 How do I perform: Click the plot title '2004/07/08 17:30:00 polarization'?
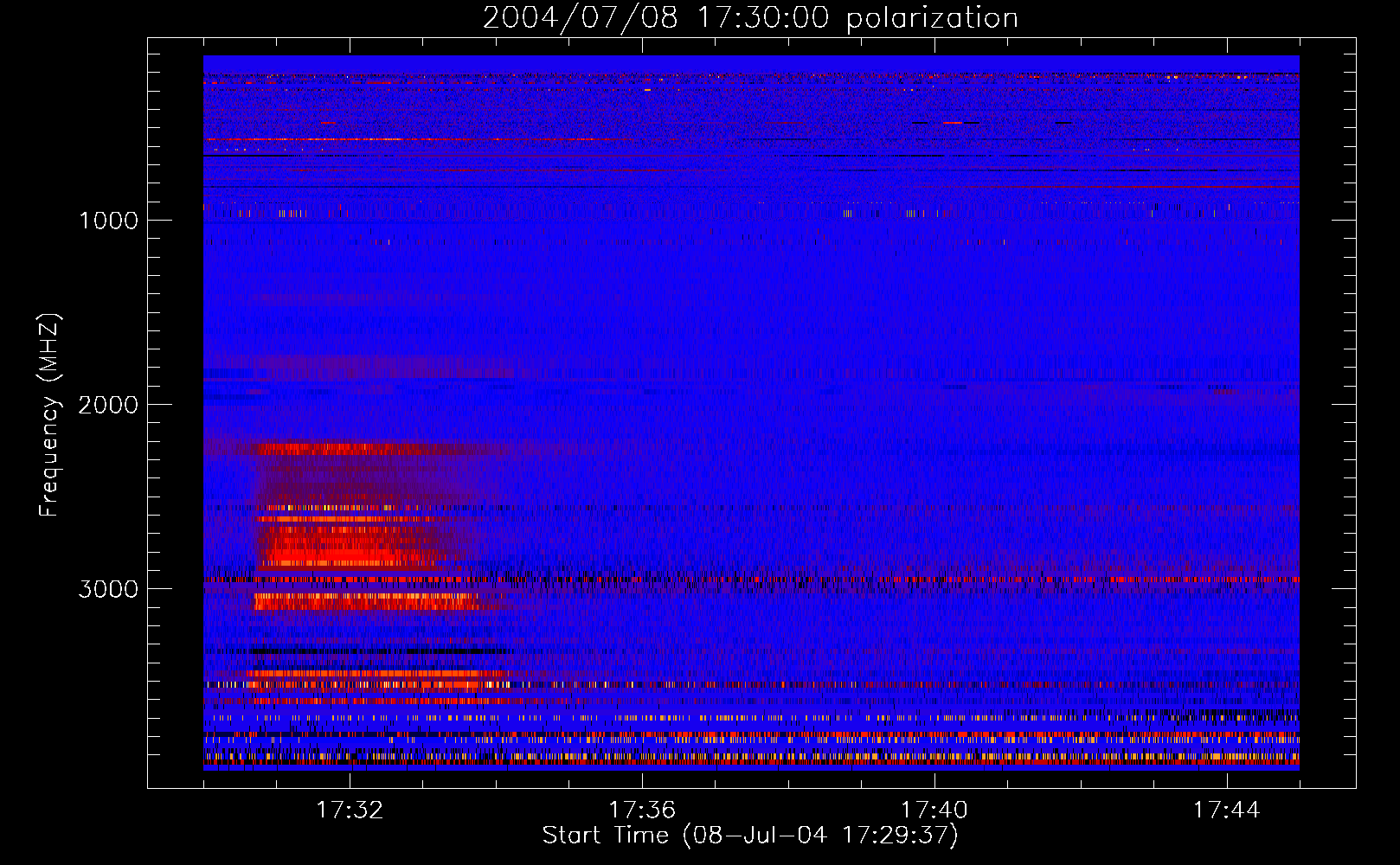pyautogui.click(x=750, y=18)
